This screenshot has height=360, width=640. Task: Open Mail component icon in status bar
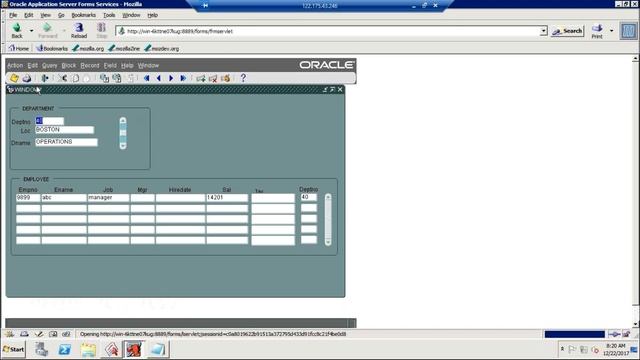pyautogui.click(x=24, y=334)
